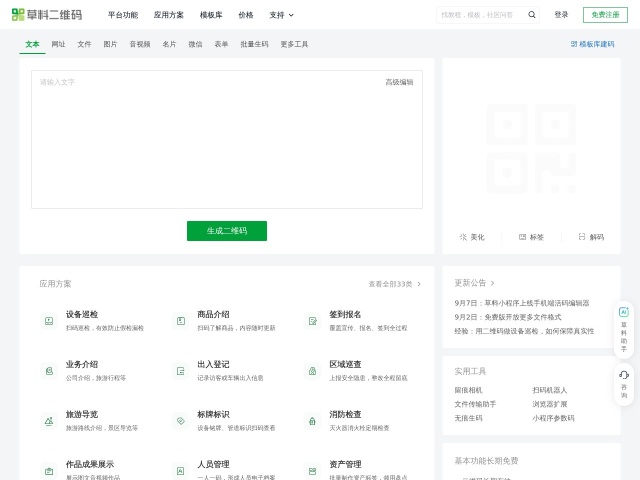Open the 区域巡查 solution icon
Viewport: 640px width, 480px height.
click(313, 371)
